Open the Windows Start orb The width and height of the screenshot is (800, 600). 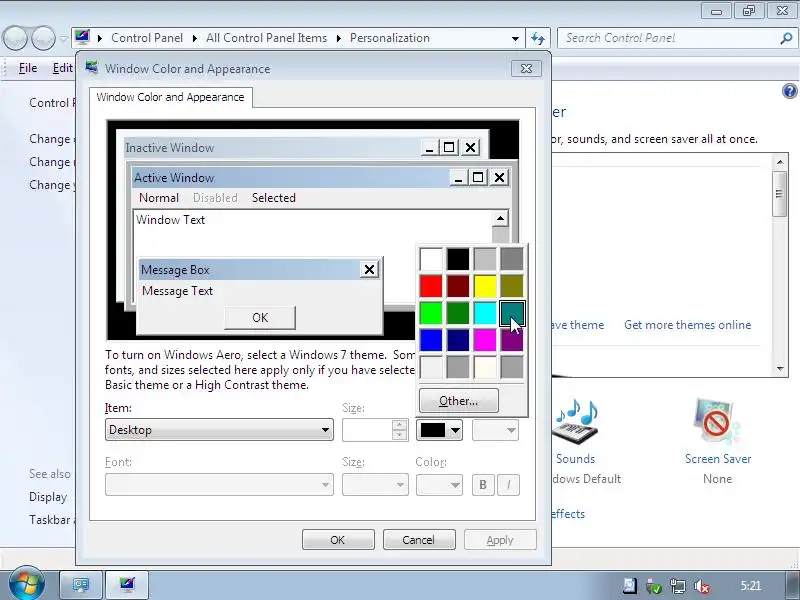pos(26,584)
